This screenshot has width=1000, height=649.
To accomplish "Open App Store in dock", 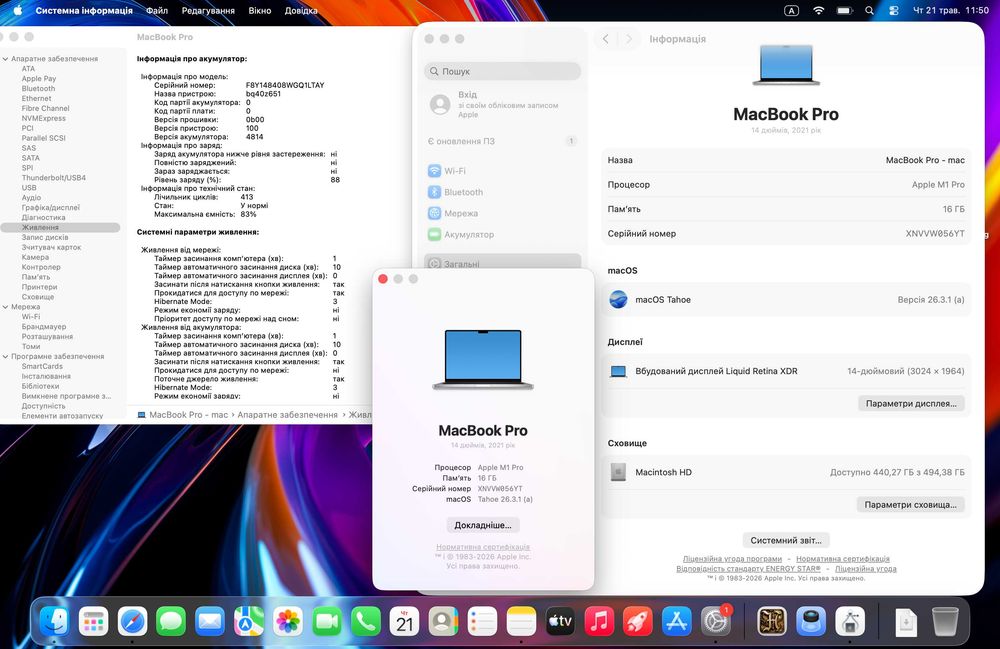I will tap(677, 620).
